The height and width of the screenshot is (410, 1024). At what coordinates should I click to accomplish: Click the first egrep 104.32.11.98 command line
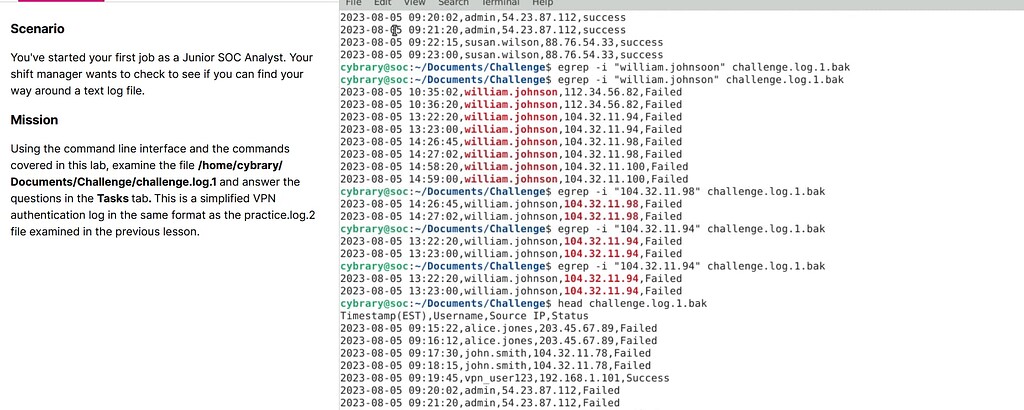point(583,191)
